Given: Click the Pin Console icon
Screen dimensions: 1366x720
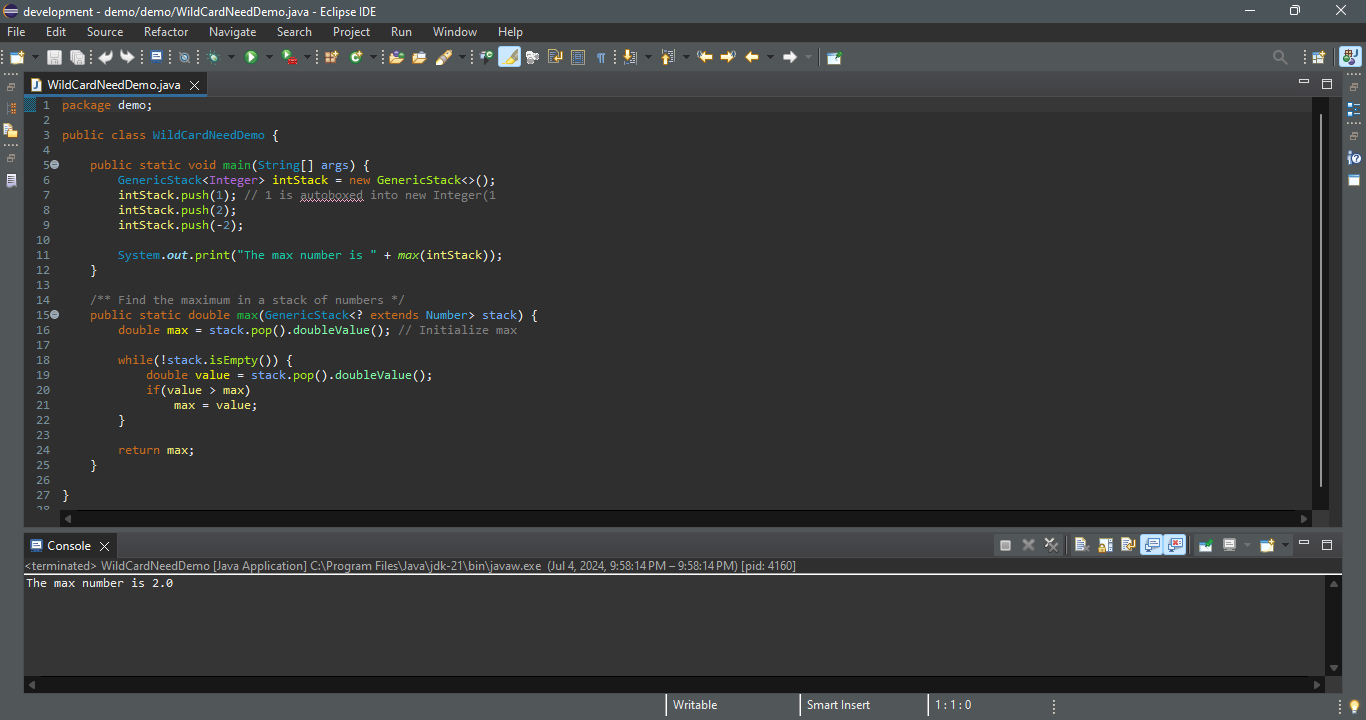Looking at the screenshot, I should tap(1206, 545).
